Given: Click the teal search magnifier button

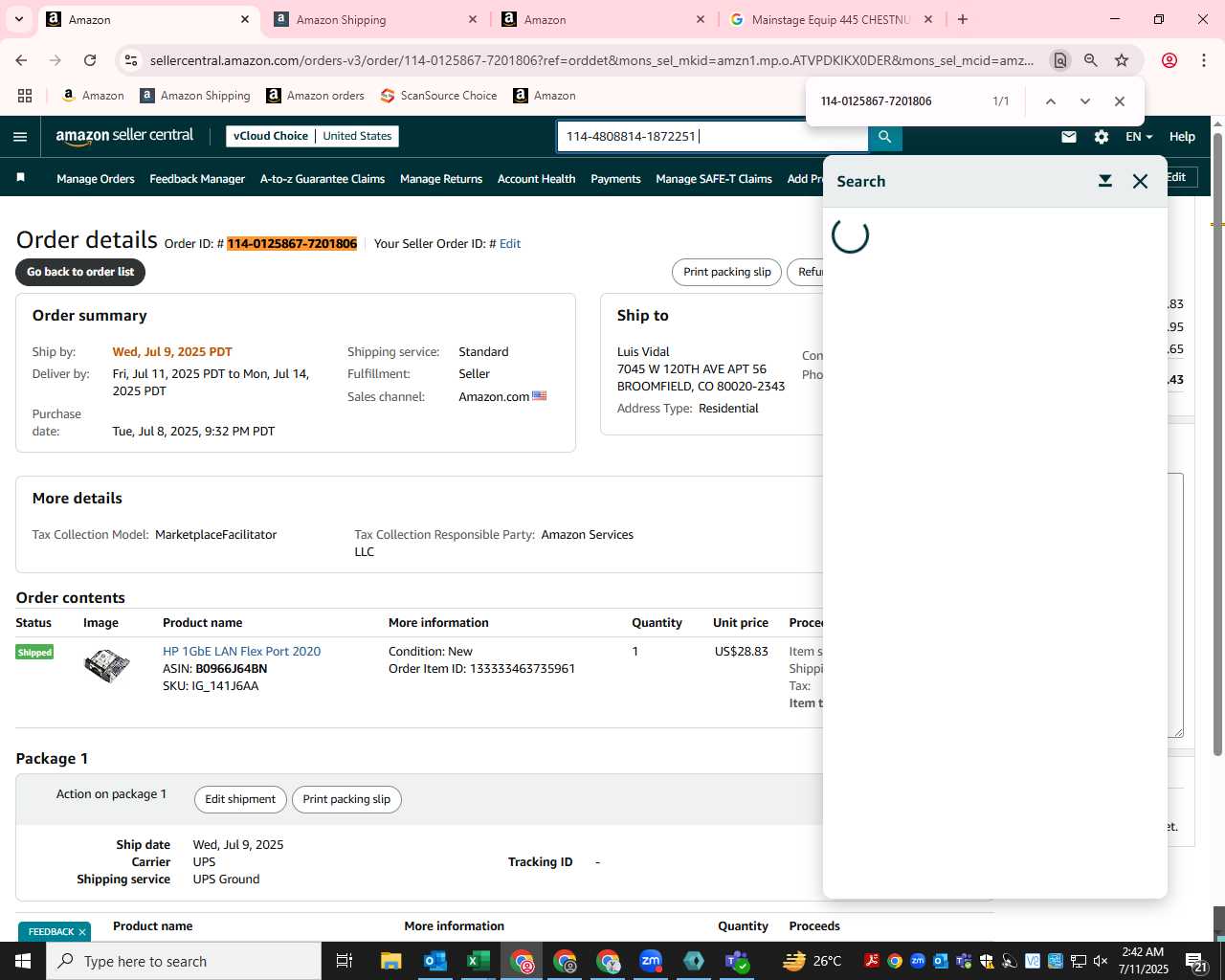Looking at the screenshot, I should click(x=884, y=137).
